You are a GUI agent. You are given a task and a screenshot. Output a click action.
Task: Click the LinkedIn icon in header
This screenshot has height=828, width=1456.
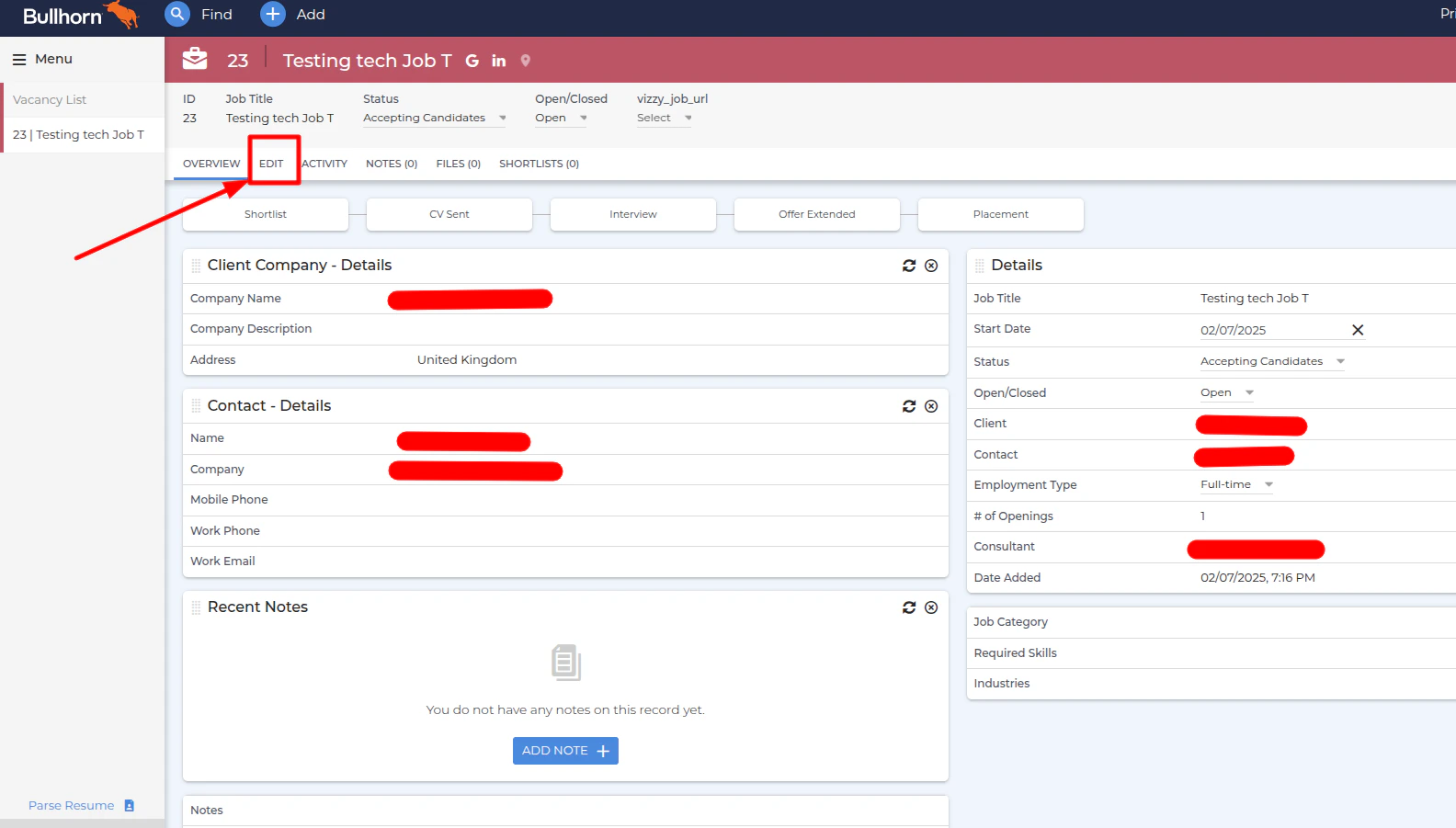(x=499, y=61)
